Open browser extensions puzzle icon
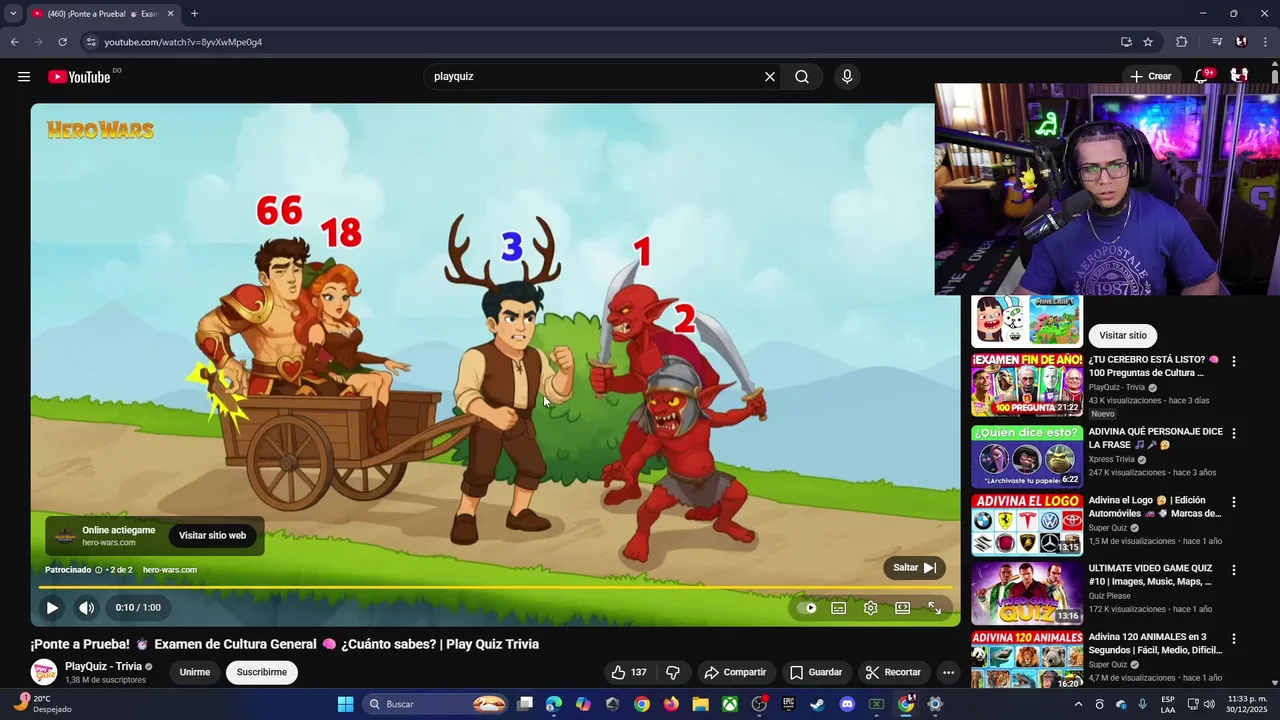The height and width of the screenshot is (720, 1280). 1182,42
